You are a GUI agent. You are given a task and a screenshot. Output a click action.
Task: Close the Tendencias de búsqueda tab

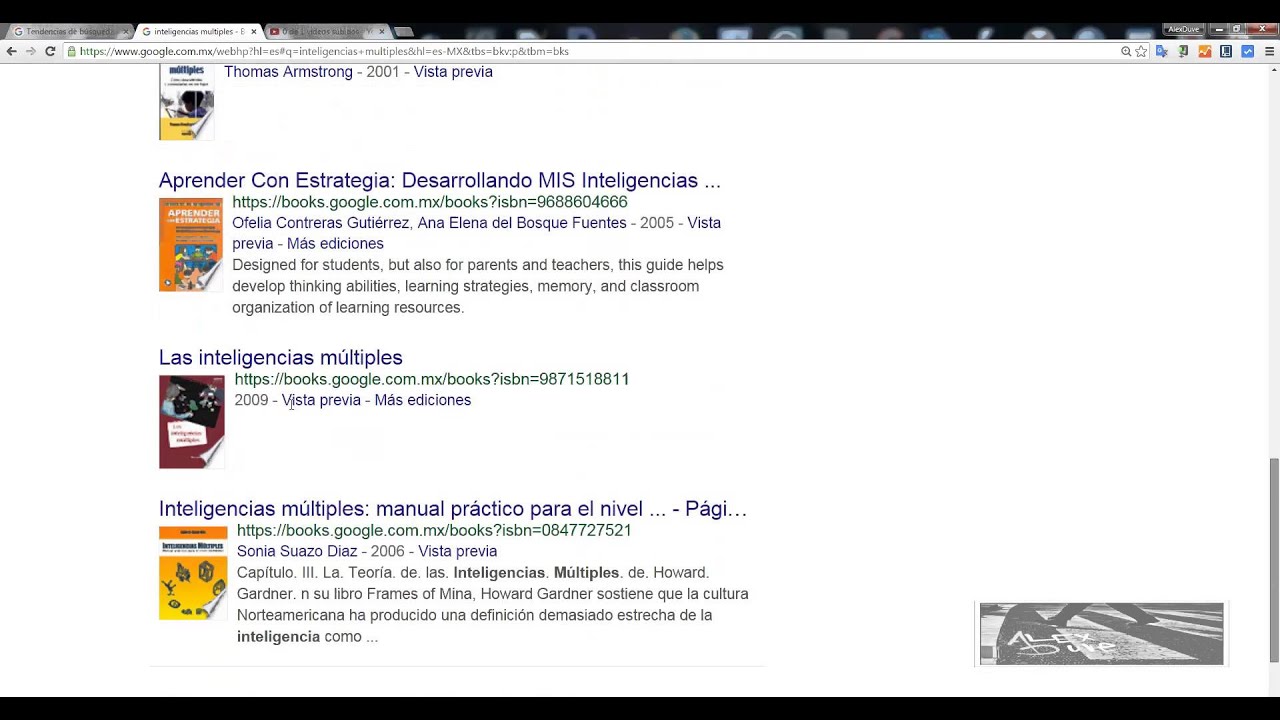[126, 32]
